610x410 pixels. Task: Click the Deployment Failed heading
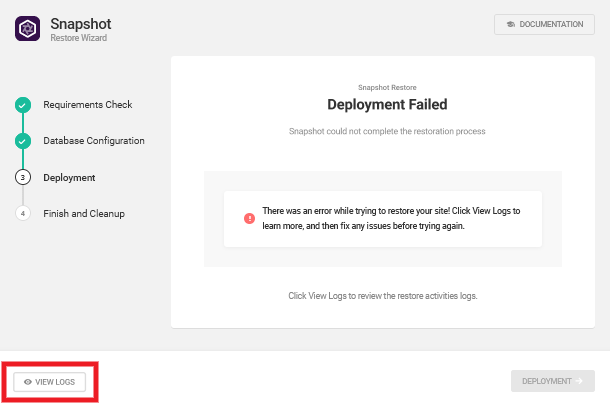coord(387,105)
